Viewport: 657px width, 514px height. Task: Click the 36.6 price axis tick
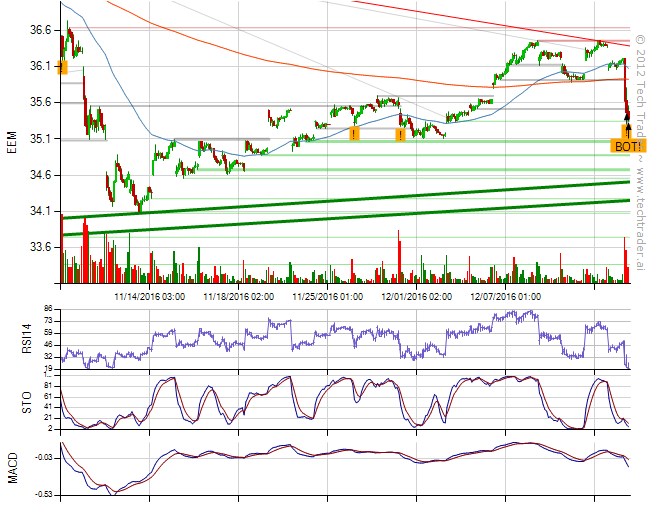point(40,31)
